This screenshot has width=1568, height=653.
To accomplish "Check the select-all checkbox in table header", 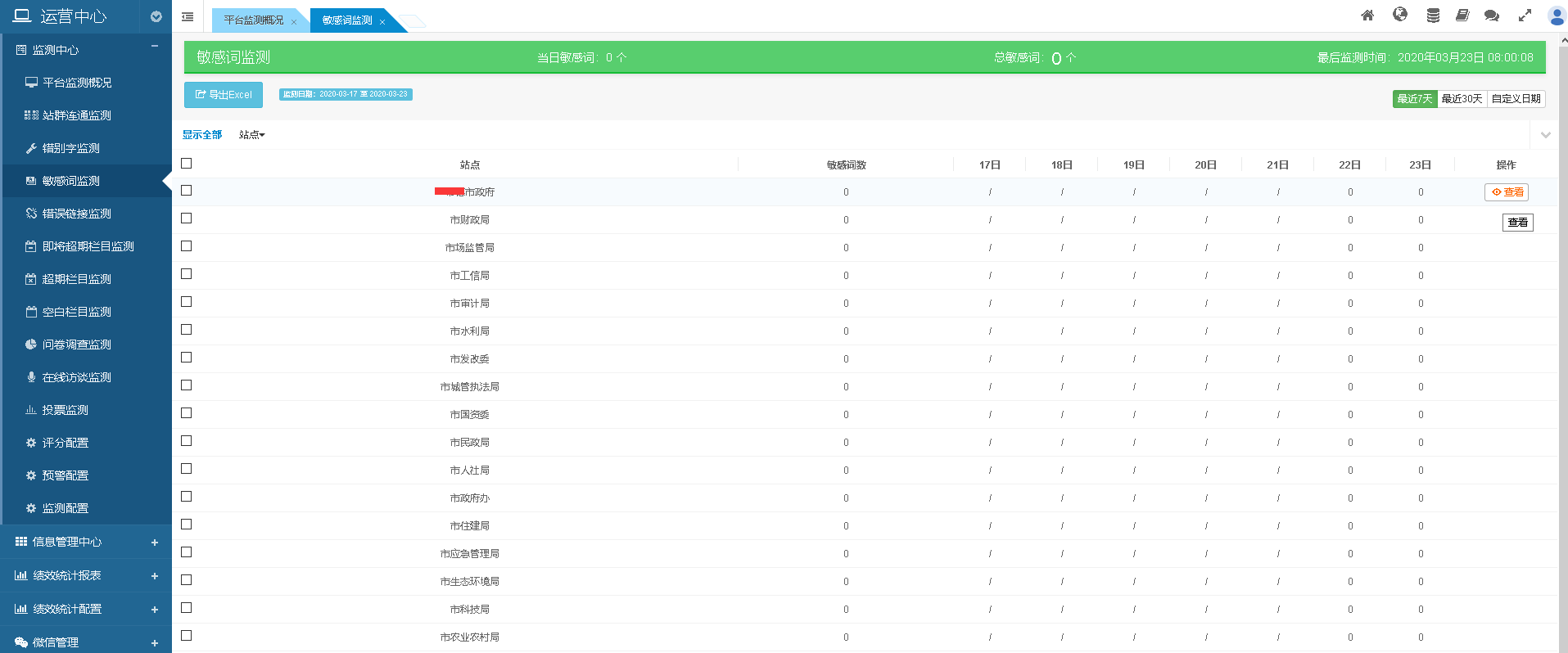I will (x=187, y=164).
